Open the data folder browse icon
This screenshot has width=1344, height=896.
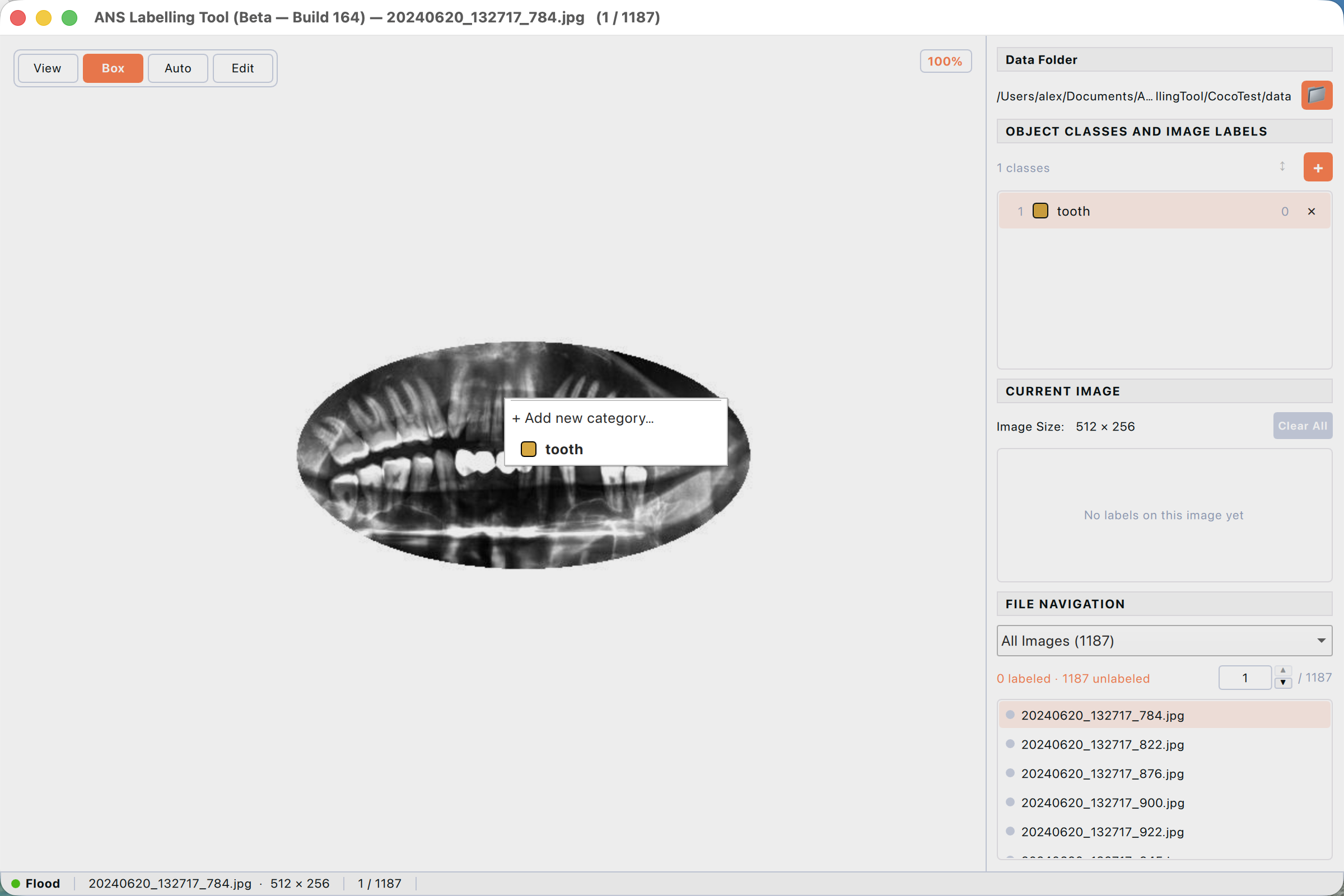(1317, 95)
